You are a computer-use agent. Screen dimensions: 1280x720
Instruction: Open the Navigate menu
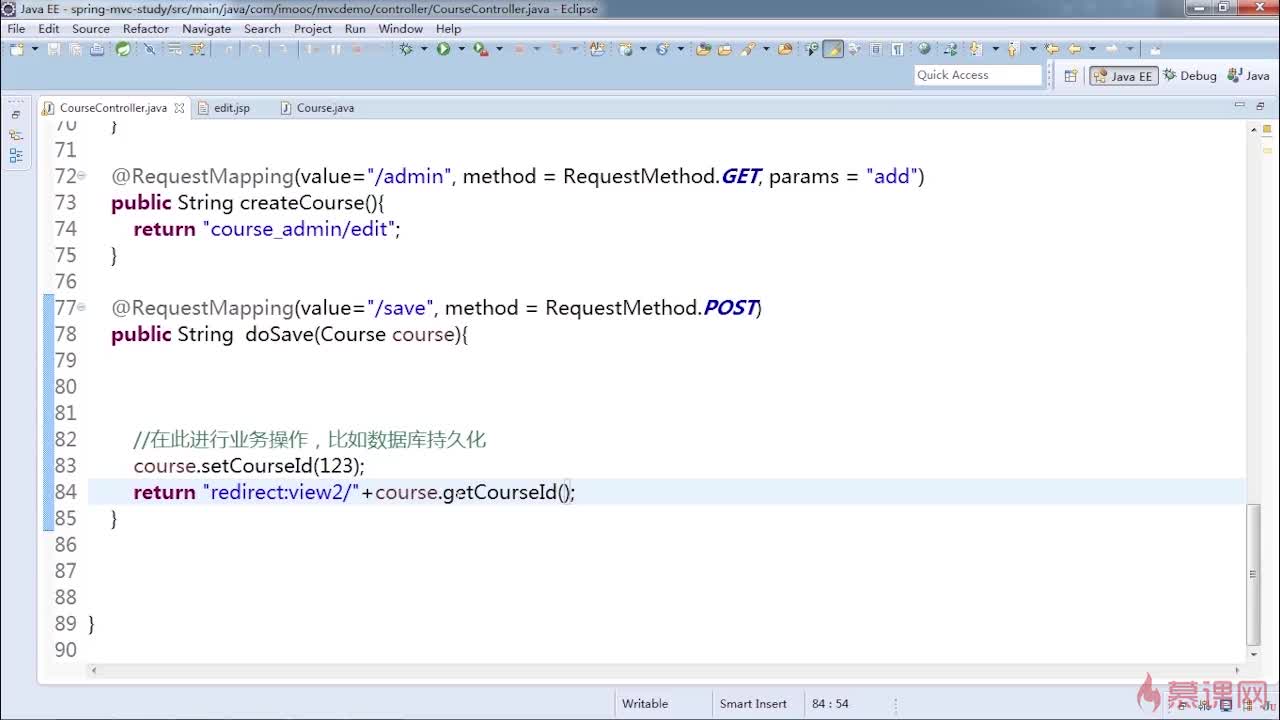click(207, 29)
